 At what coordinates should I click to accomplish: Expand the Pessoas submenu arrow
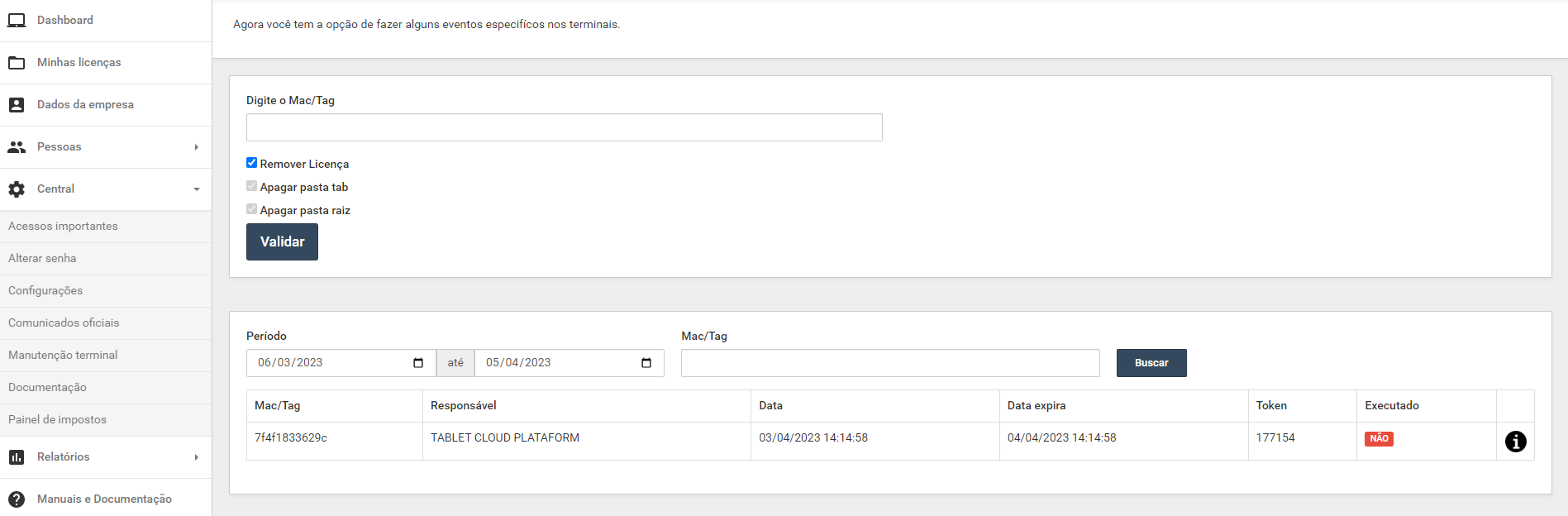[x=196, y=147]
